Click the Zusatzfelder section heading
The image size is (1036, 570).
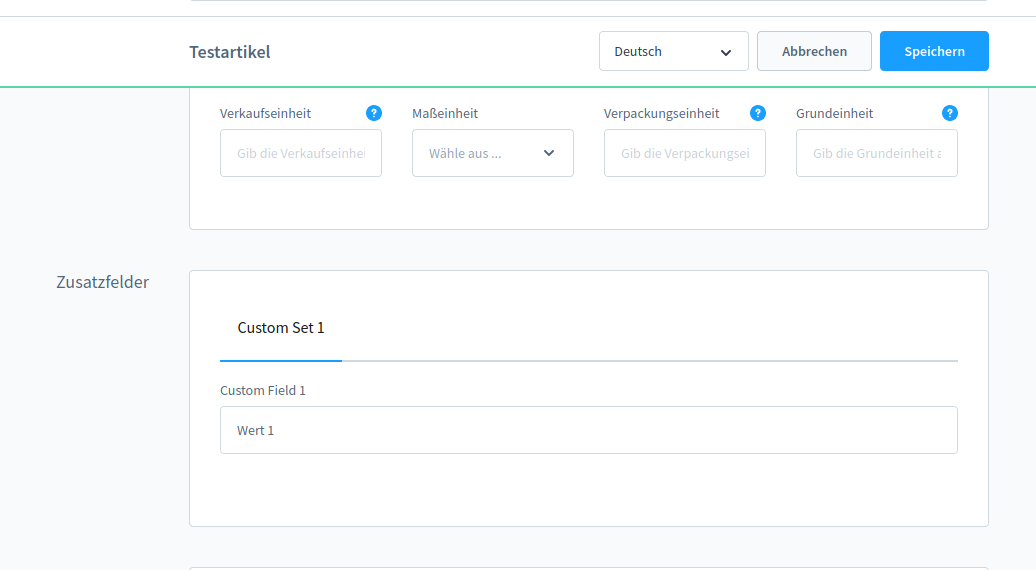click(x=102, y=282)
